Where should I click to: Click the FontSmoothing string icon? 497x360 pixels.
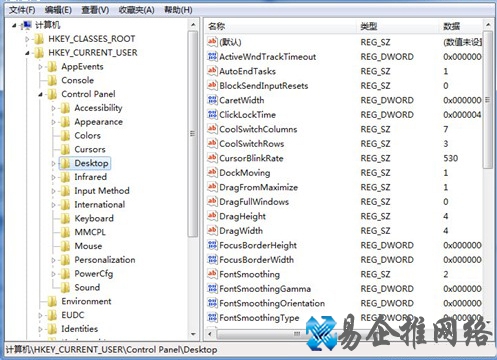[x=212, y=274]
